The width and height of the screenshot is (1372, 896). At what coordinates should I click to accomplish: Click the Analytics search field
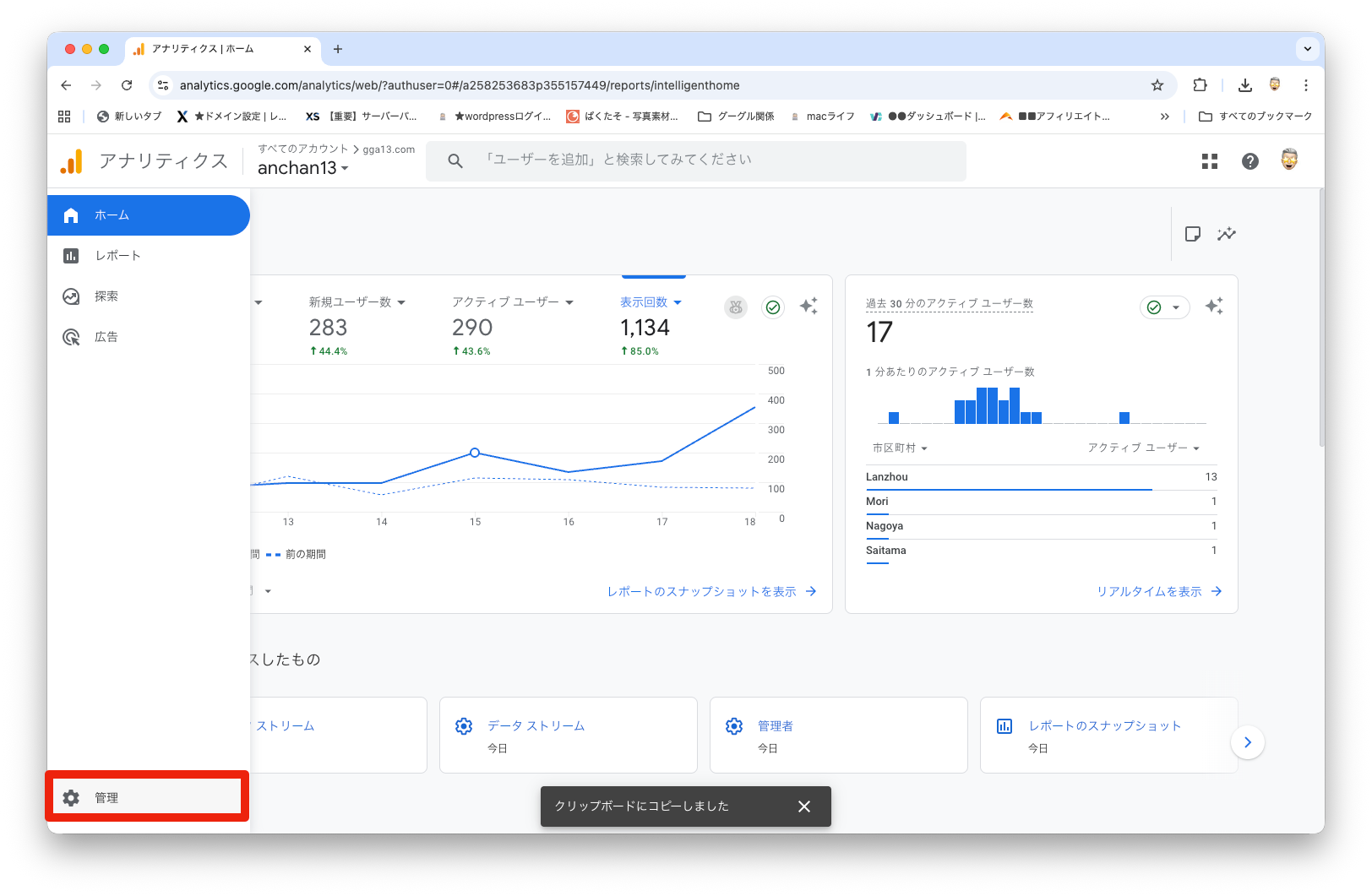(696, 160)
